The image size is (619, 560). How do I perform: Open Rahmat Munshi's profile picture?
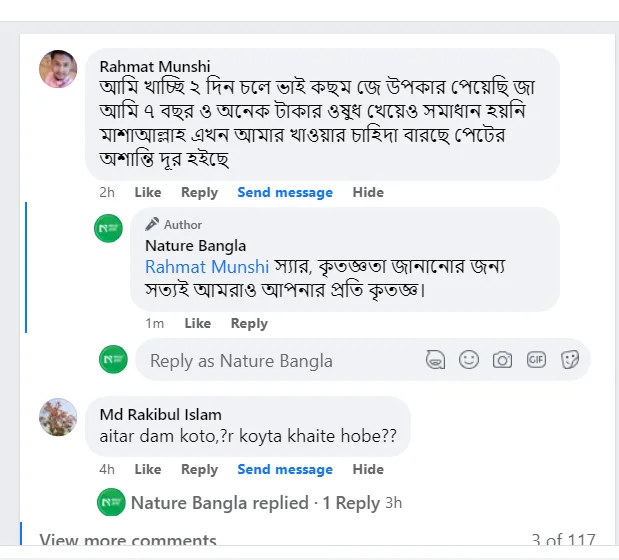click(x=58, y=69)
